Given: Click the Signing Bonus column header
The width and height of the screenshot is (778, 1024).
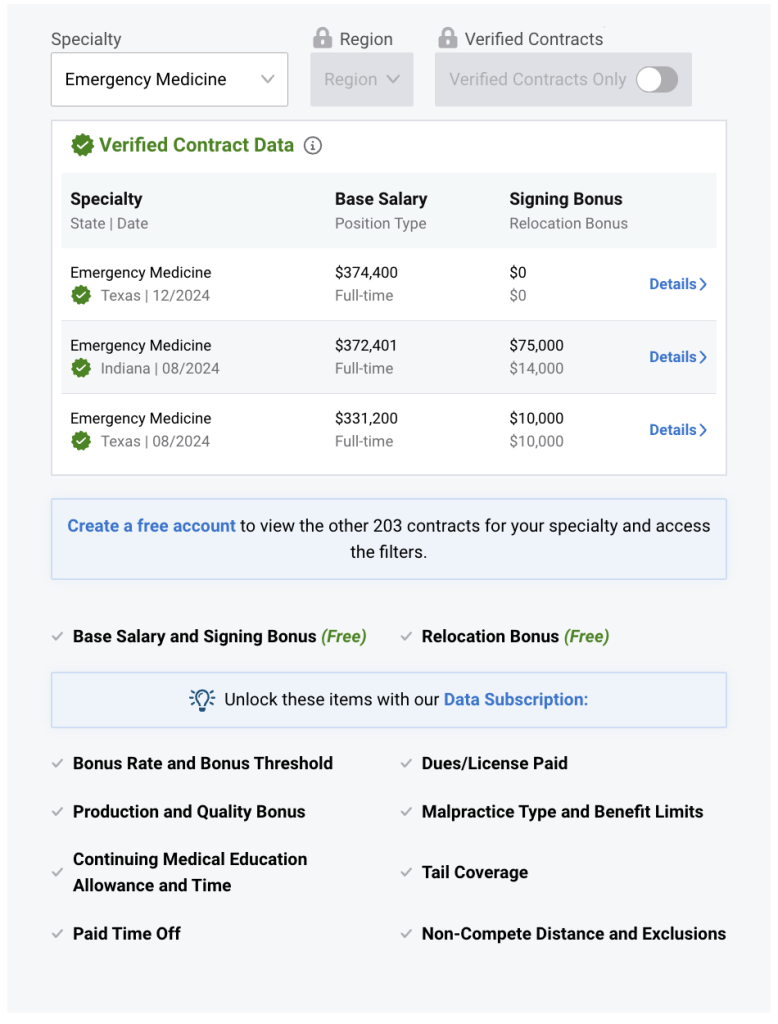Looking at the screenshot, I should 565,199.
